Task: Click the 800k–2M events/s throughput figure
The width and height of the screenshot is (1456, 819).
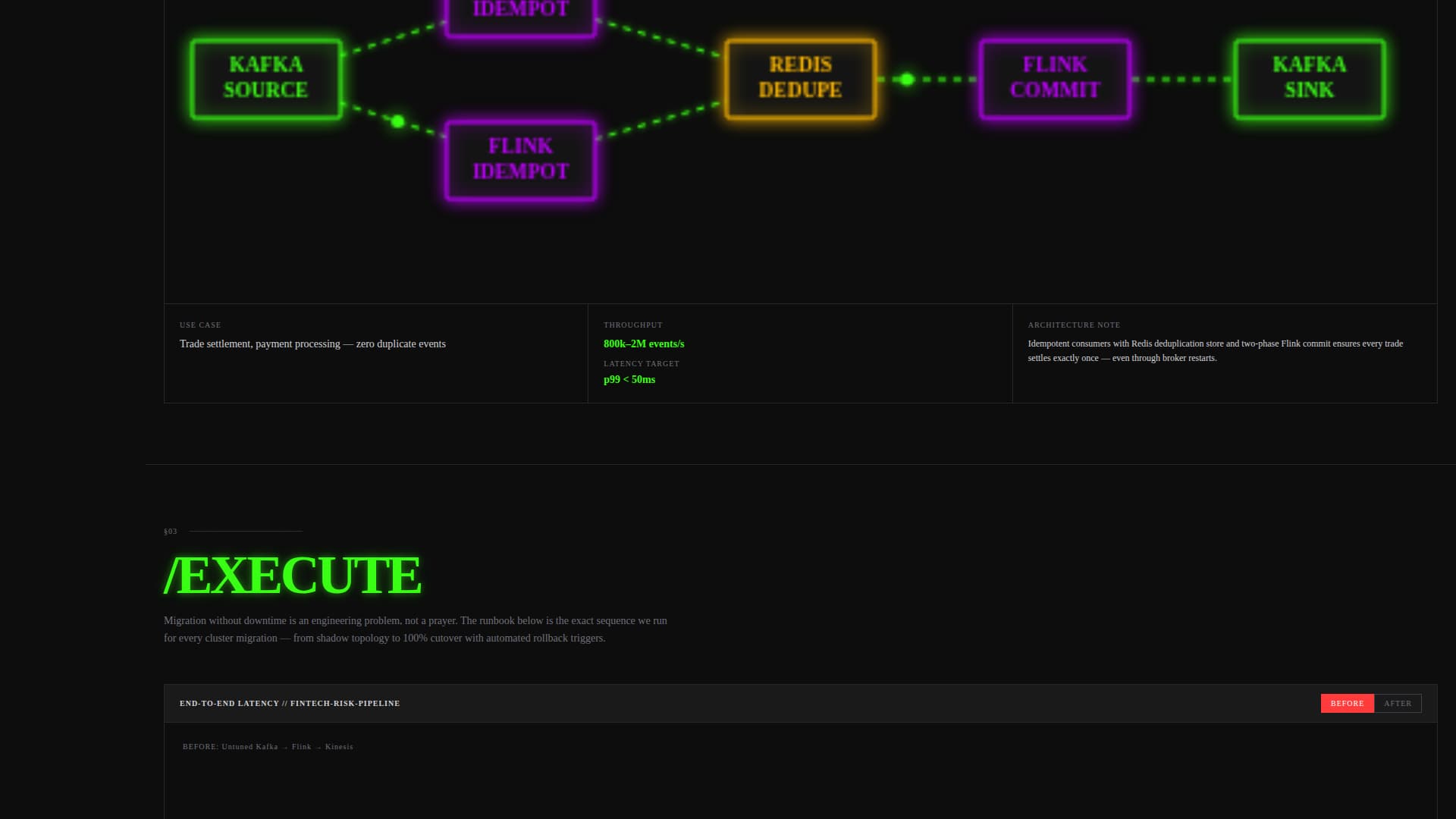Action: tap(643, 344)
